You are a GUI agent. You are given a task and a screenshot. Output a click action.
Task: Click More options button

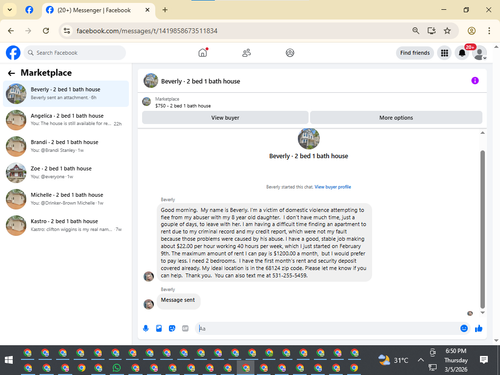pyautogui.click(x=396, y=118)
